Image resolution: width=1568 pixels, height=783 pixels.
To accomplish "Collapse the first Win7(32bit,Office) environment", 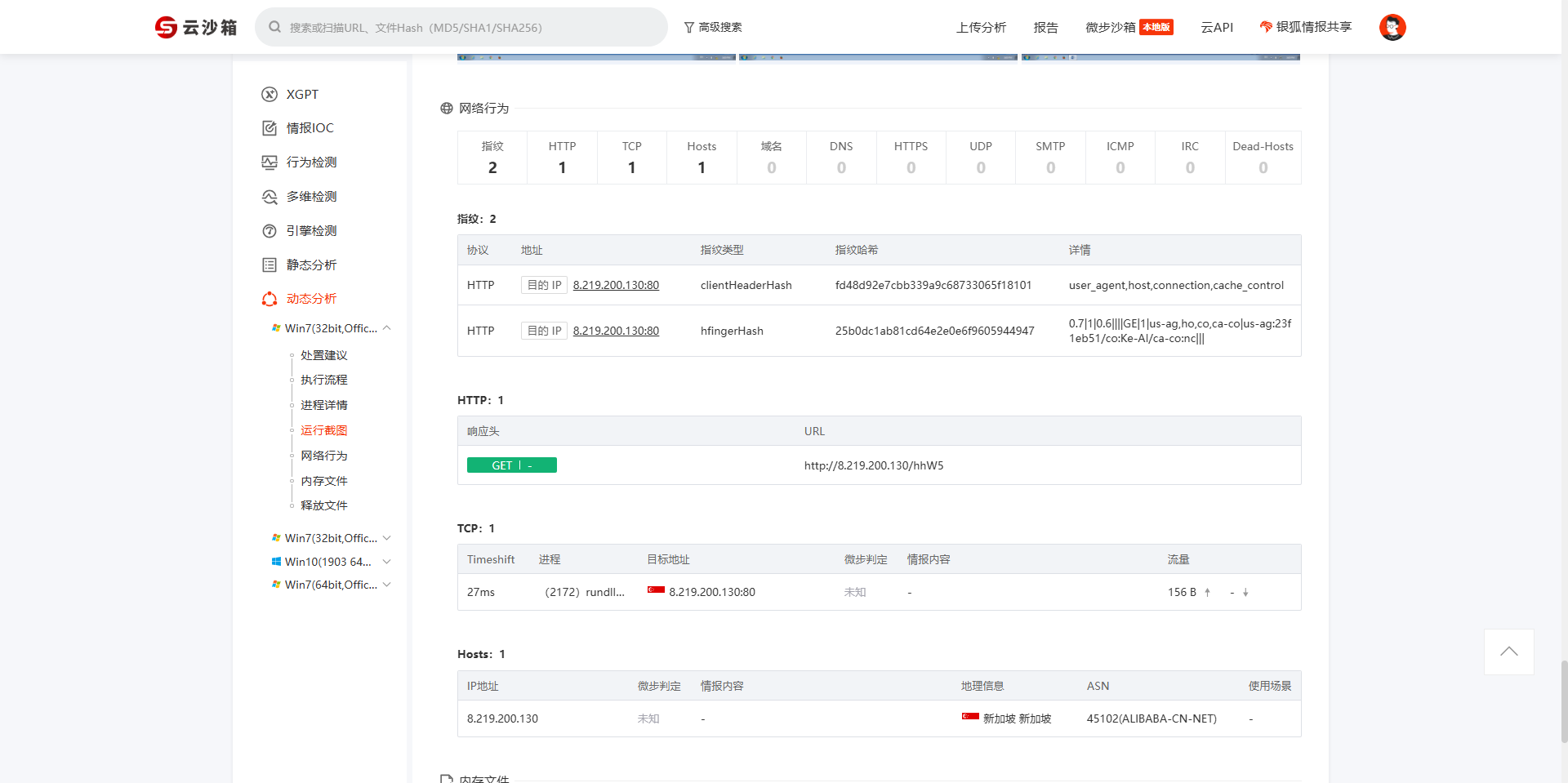I will click(387, 328).
